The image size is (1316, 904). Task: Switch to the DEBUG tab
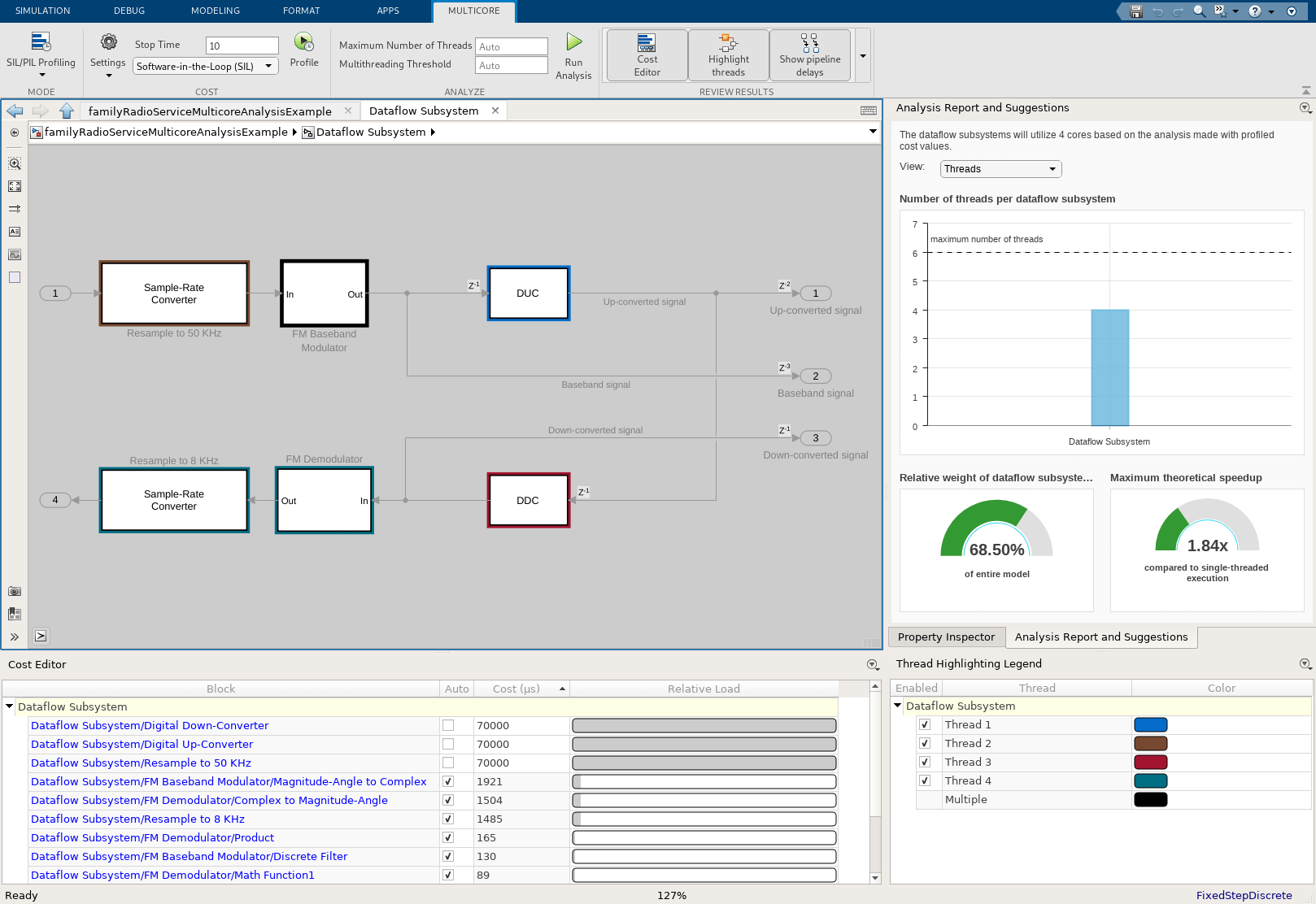click(129, 11)
